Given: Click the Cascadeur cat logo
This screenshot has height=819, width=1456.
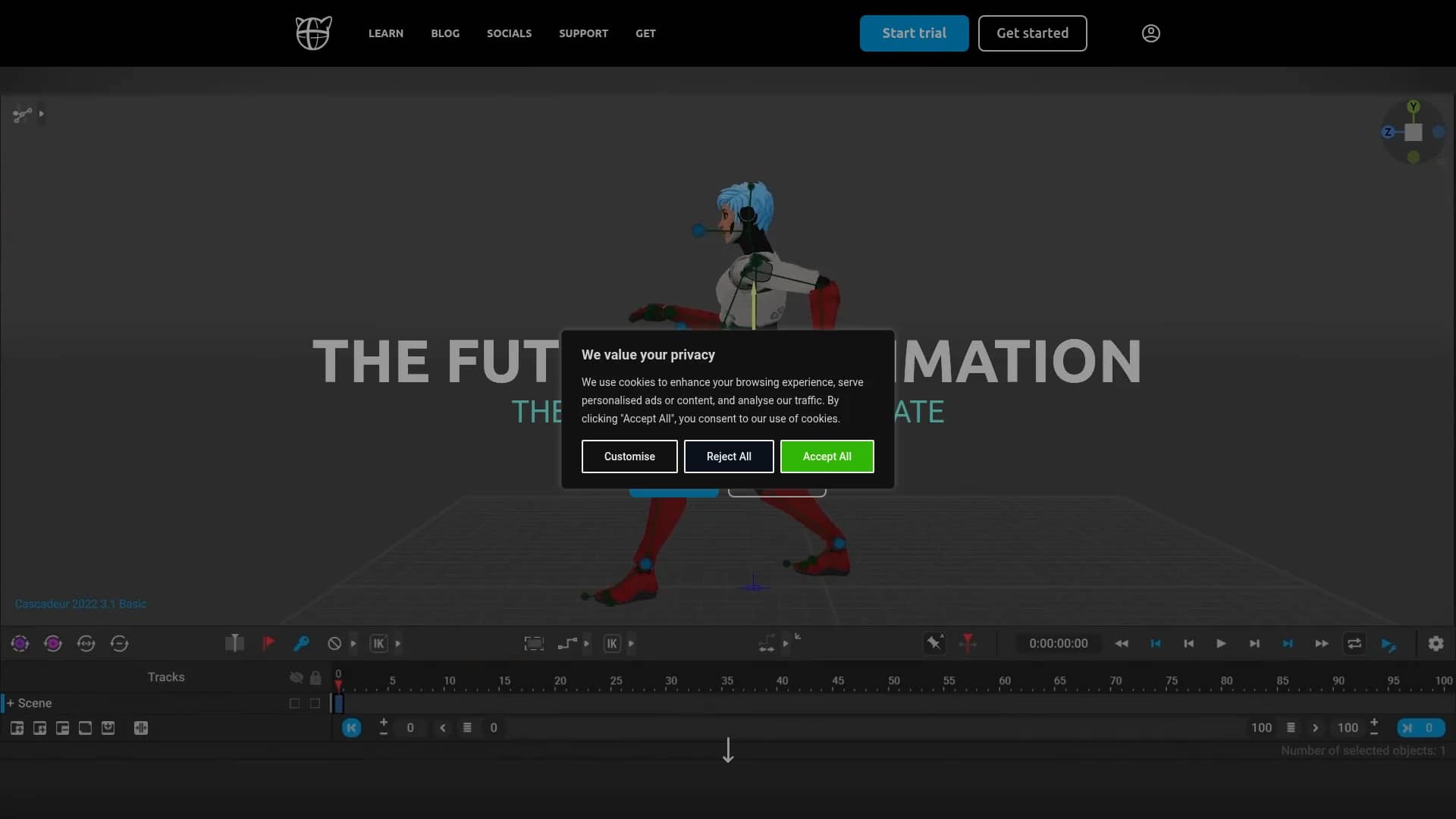Looking at the screenshot, I should 313,33.
